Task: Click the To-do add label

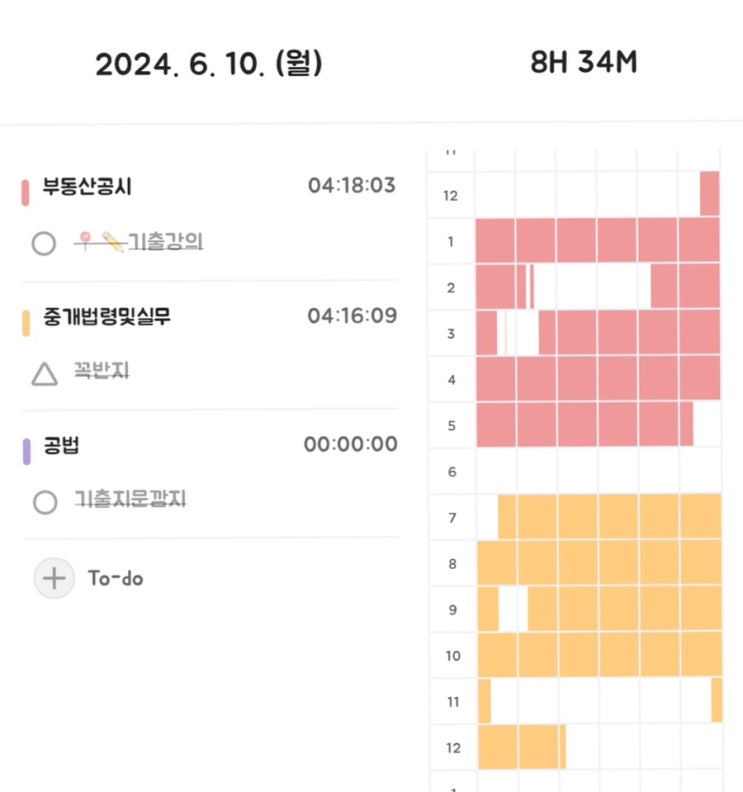Action: click(x=115, y=578)
